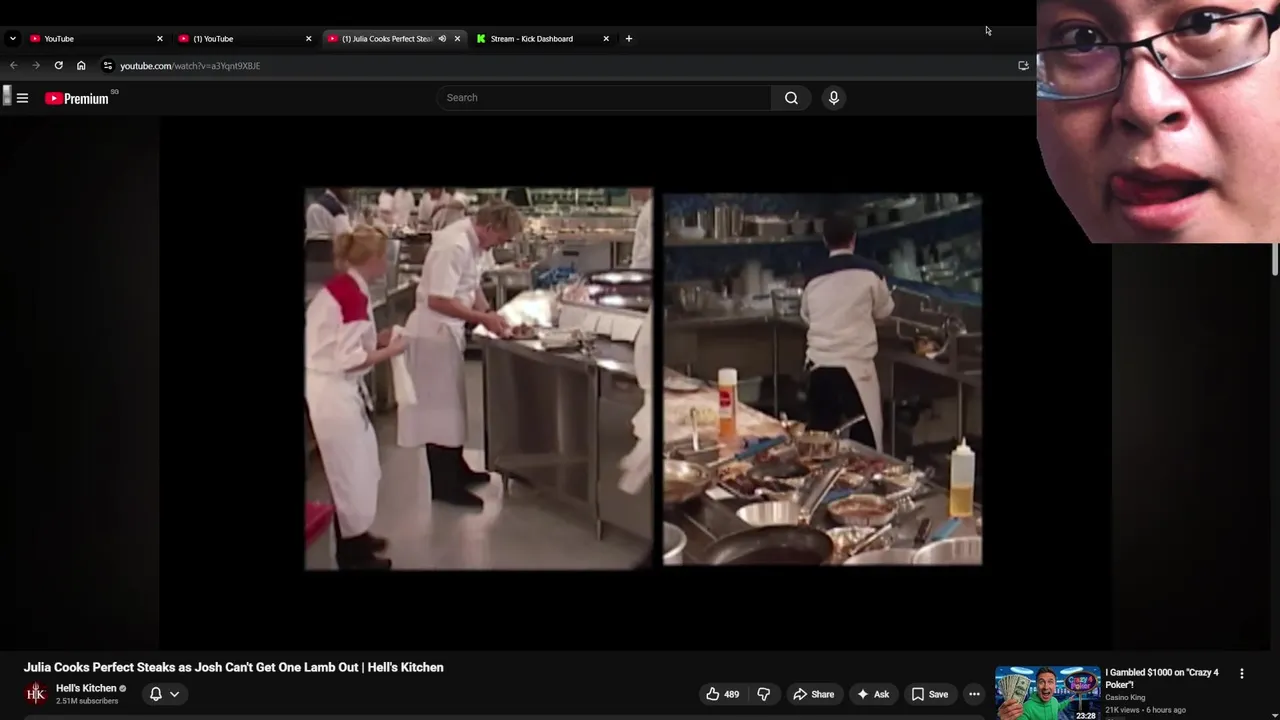Open the Hell's Kitchen channel name link

[x=86, y=688]
